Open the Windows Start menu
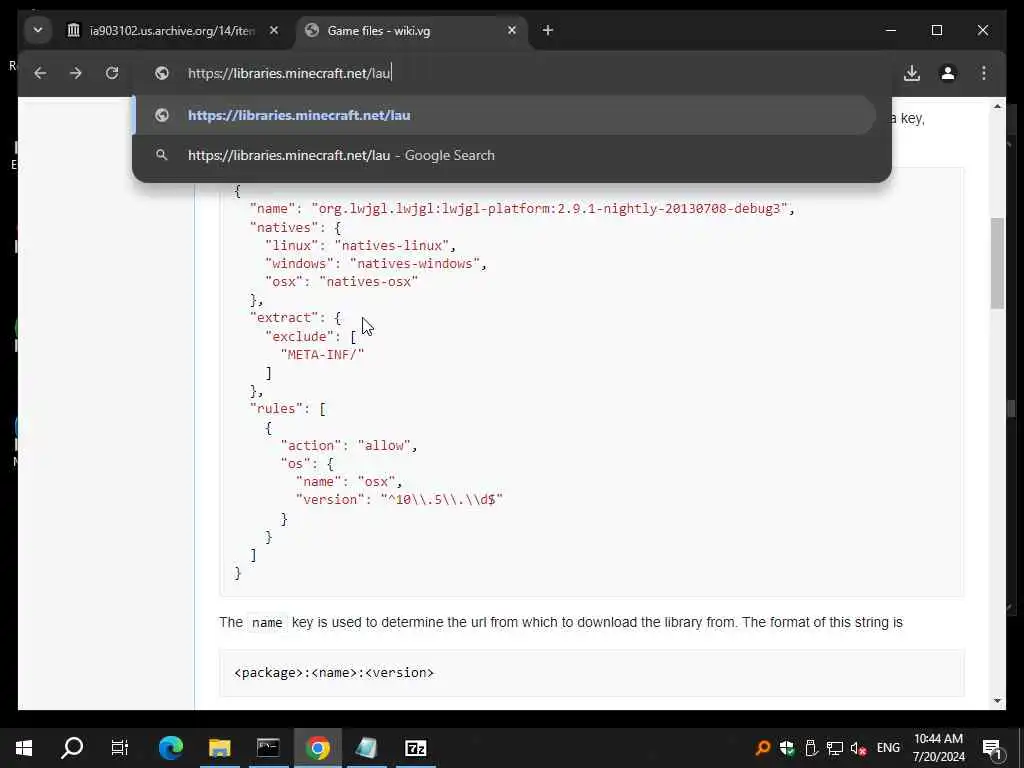This screenshot has width=1024, height=768. (24, 748)
